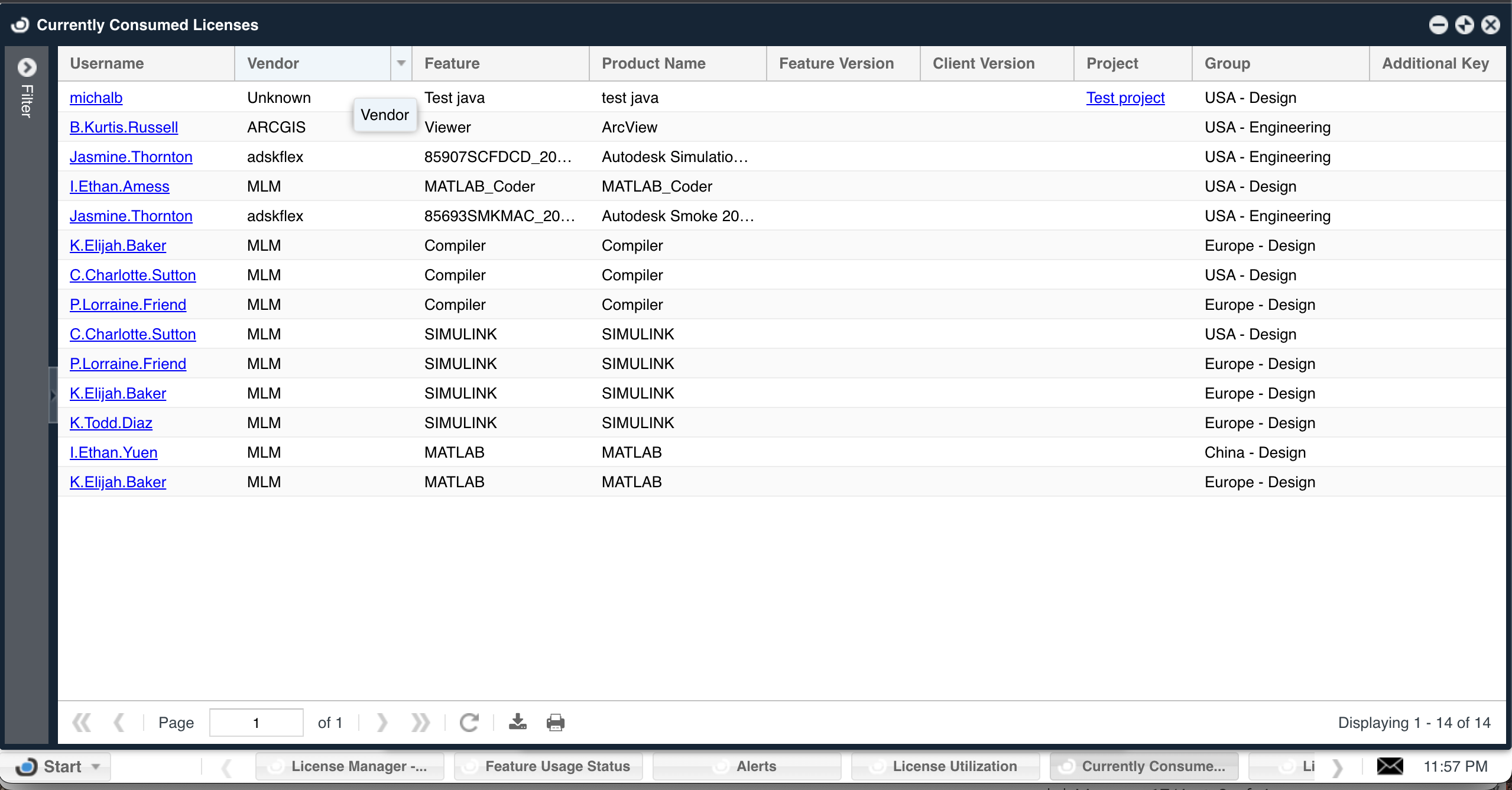Open user B.Kurtis.Russell link
Screen dimensions: 1512x790
pyautogui.click(x=124, y=127)
